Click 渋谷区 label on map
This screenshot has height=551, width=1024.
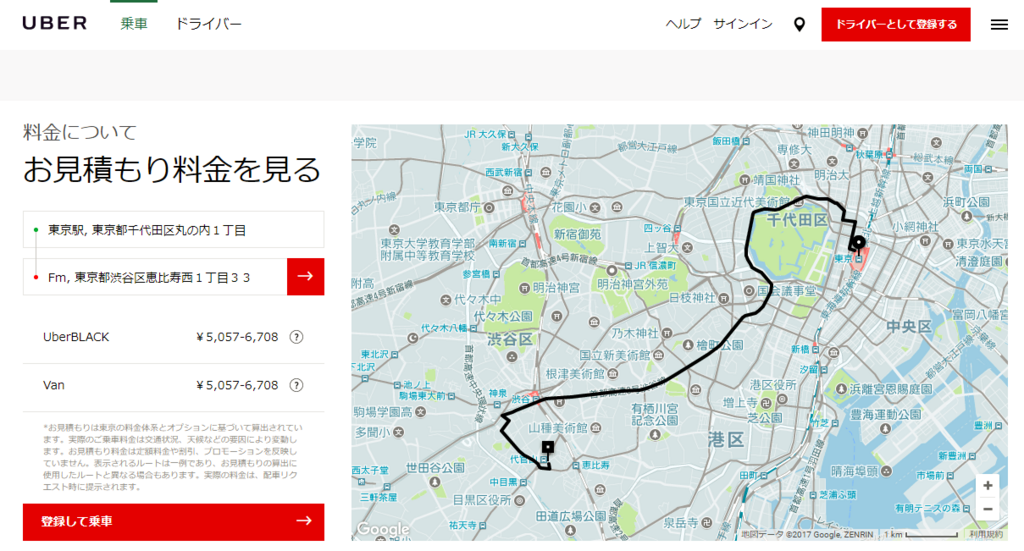click(x=510, y=339)
